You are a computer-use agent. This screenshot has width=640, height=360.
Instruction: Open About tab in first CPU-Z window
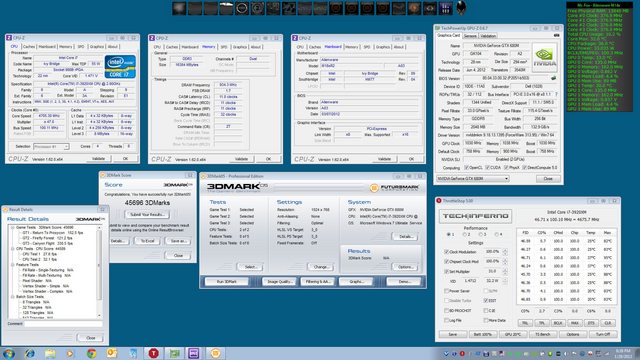(113, 47)
